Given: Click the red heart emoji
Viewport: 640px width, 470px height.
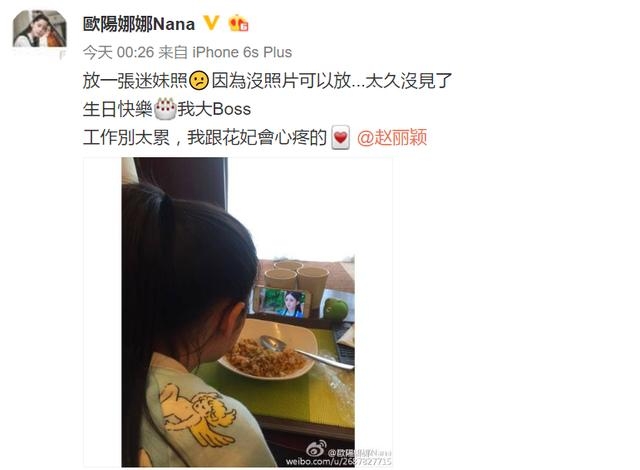Looking at the screenshot, I should [340, 137].
